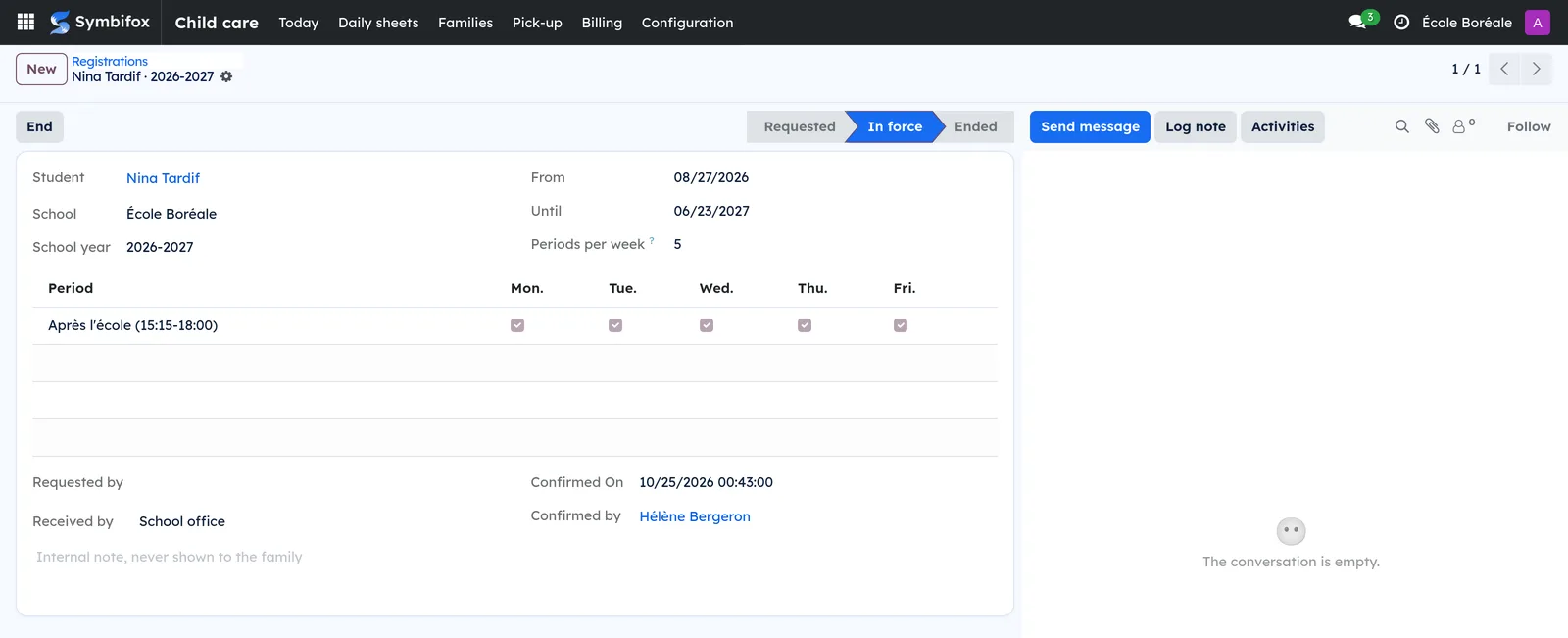This screenshot has width=1568, height=638.
Task: Create a New registration
Action: 41,69
